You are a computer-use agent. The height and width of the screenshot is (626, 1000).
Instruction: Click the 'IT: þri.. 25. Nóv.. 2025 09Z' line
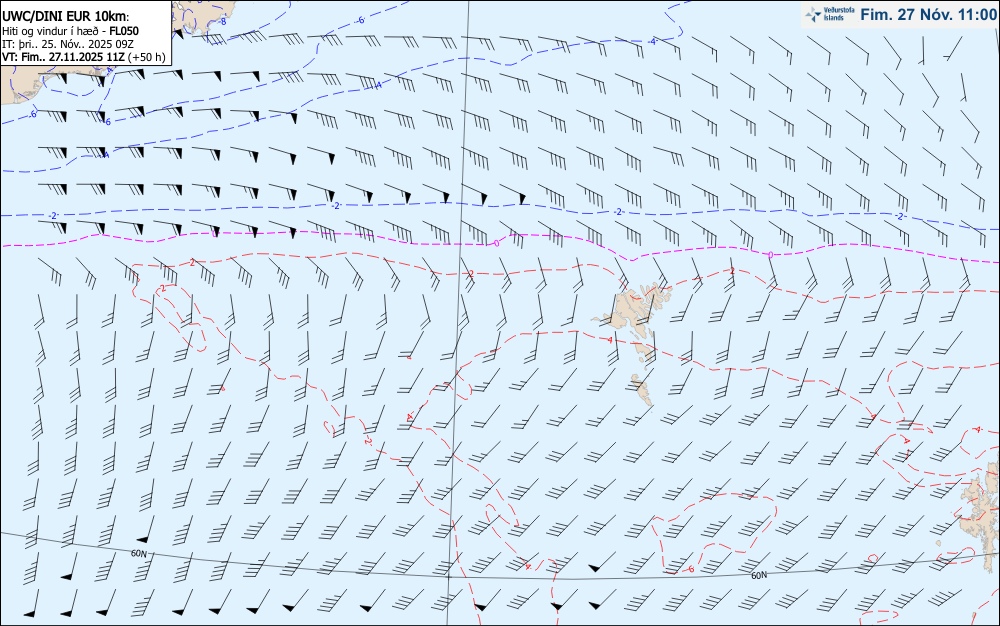(68, 44)
